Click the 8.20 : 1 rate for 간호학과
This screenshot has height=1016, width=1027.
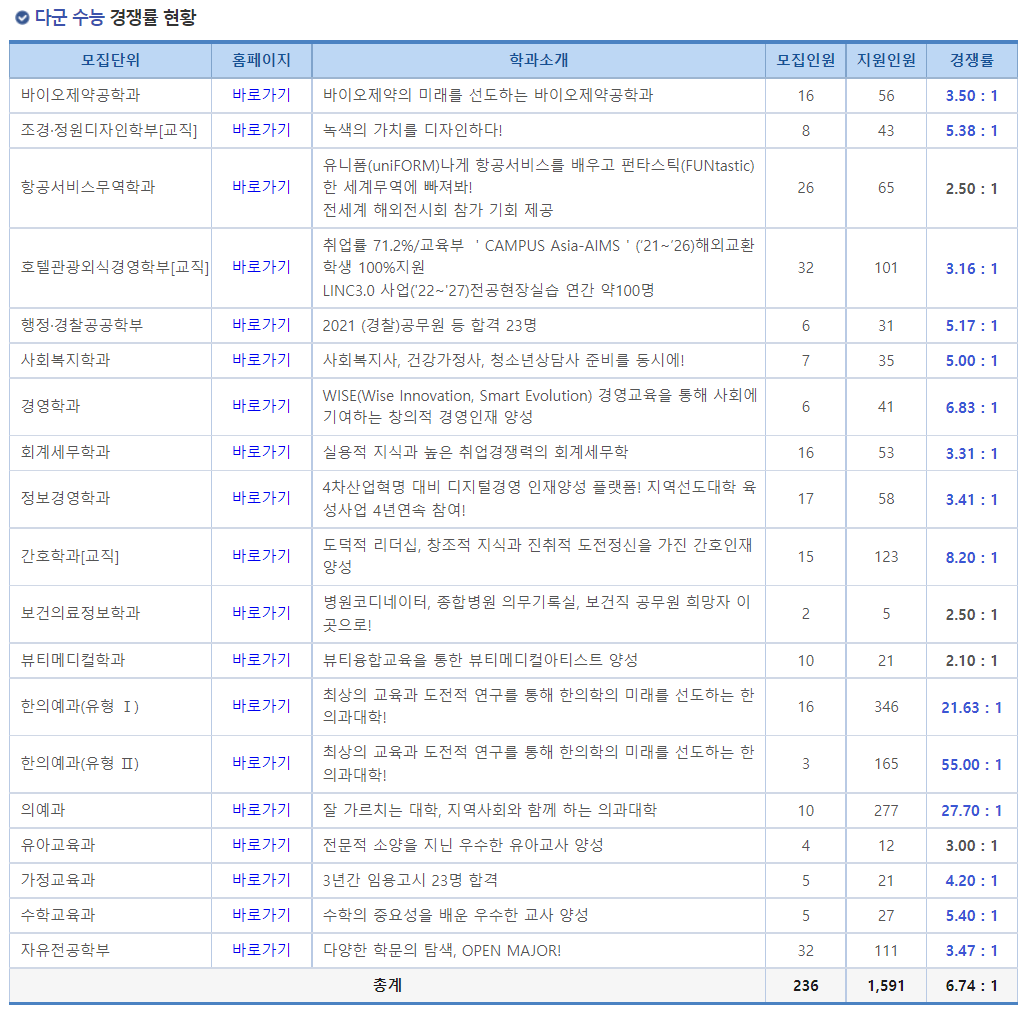tap(972, 556)
